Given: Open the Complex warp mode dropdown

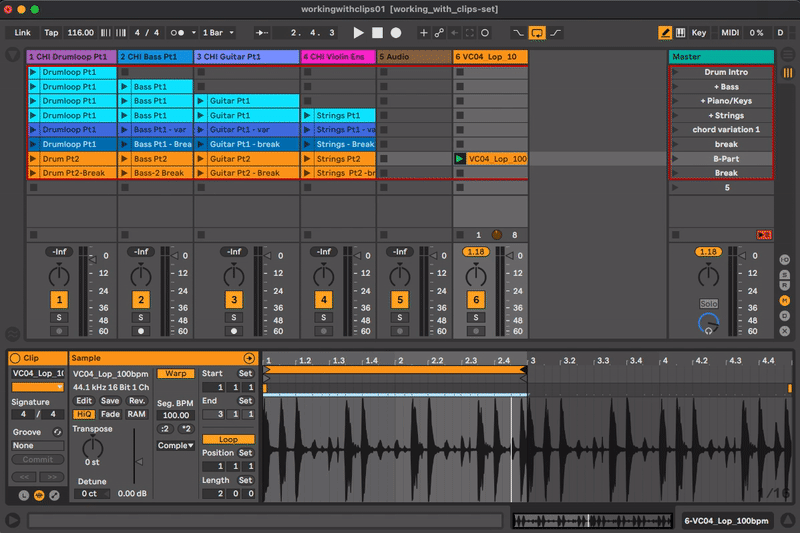Looking at the screenshot, I should (176, 445).
